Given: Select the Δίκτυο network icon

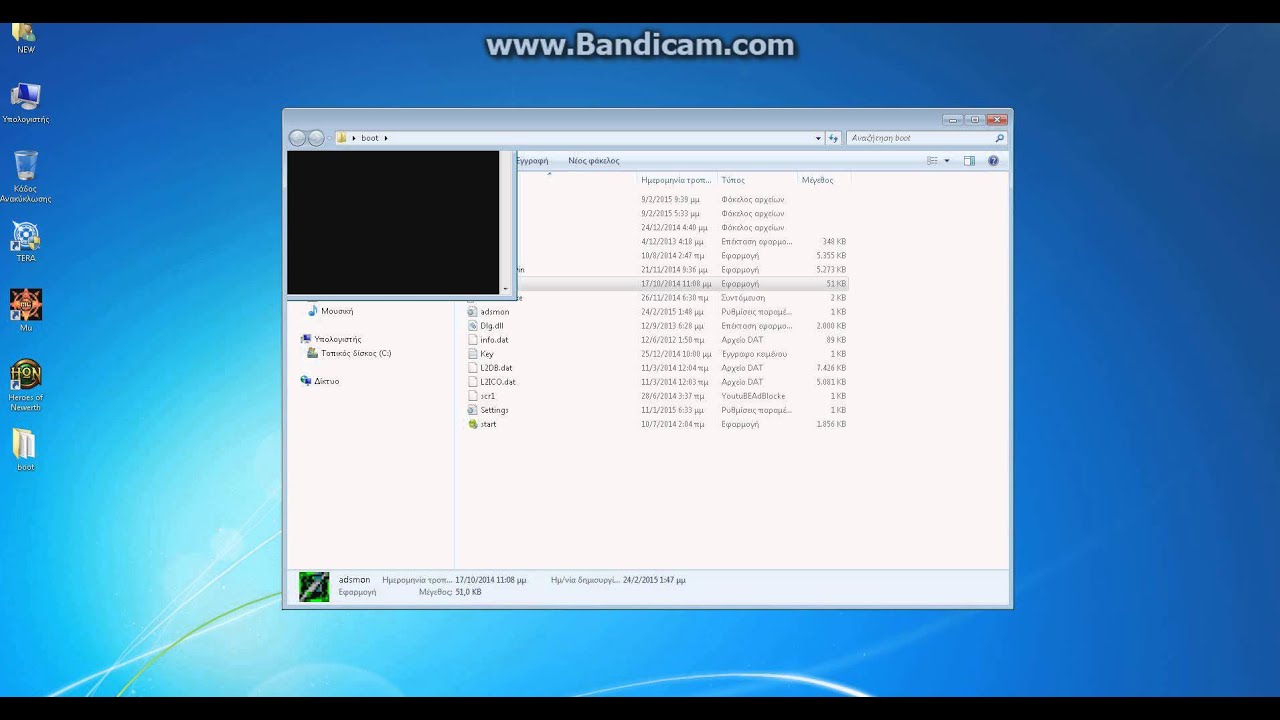Looking at the screenshot, I should click(306, 381).
